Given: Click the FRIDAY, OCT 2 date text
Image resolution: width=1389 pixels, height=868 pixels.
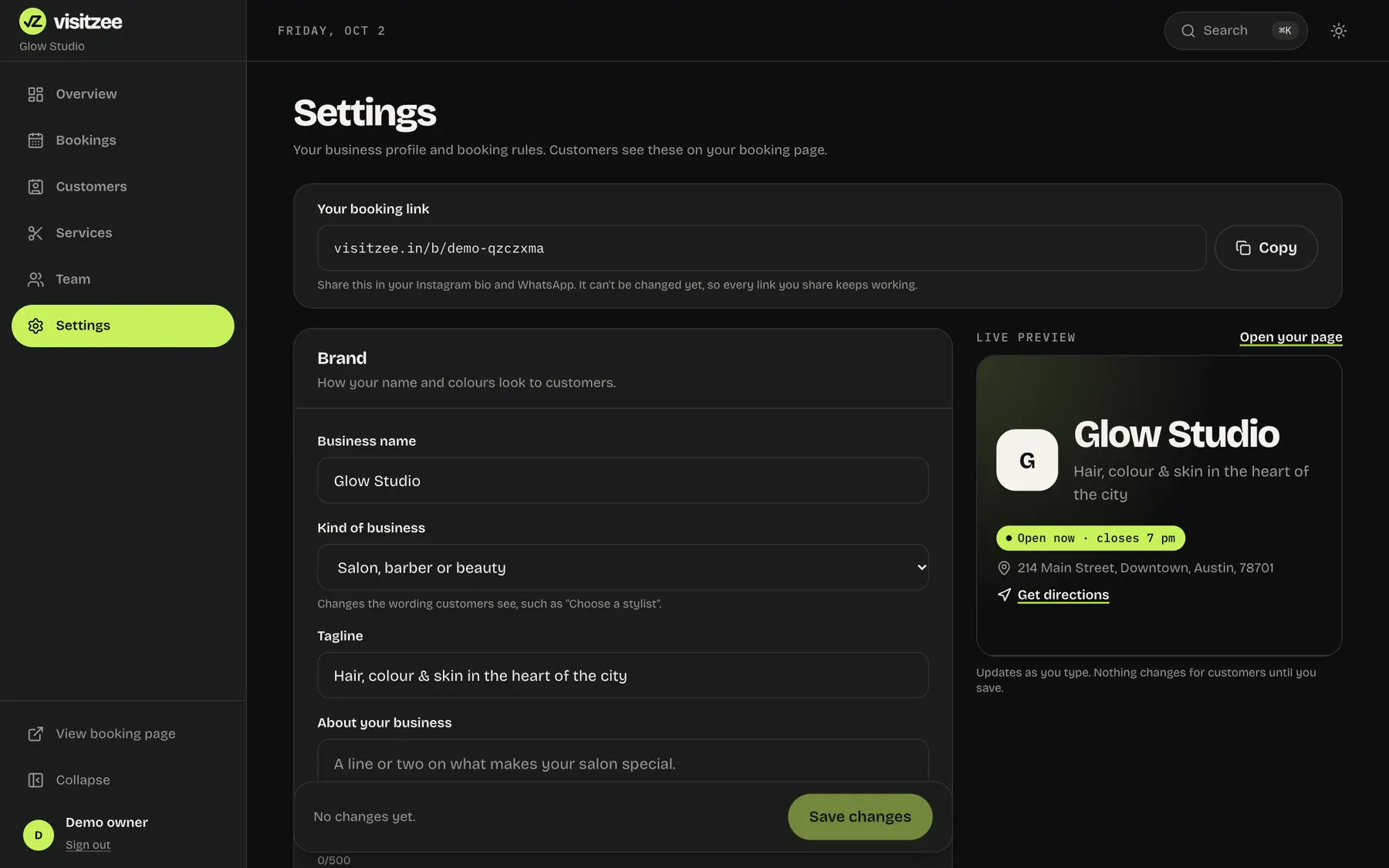Looking at the screenshot, I should [331, 31].
